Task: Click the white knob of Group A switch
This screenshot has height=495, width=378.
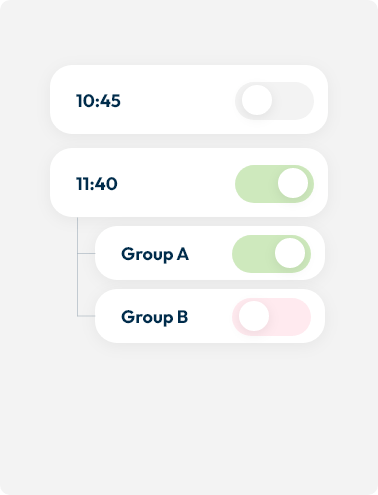Action: (290, 253)
